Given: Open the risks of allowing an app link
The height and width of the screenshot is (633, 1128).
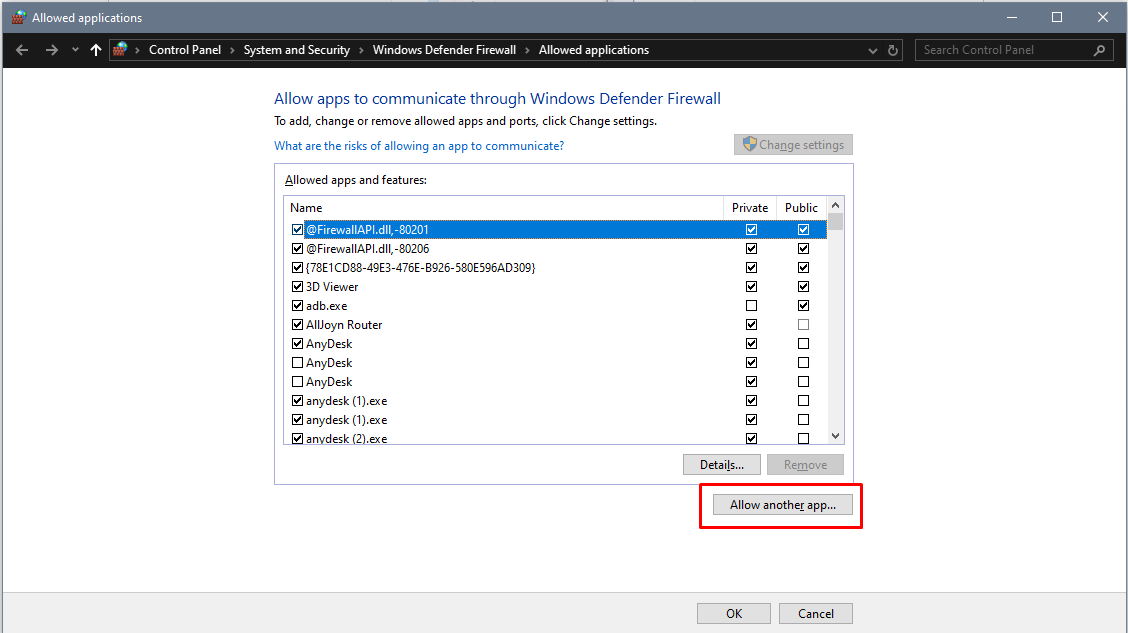Looking at the screenshot, I should (419, 146).
